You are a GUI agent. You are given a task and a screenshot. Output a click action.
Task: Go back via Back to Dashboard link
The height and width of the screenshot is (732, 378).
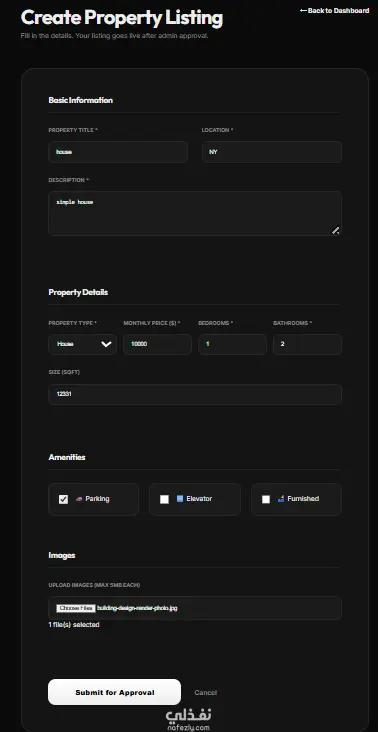click(x=334, y=10)
